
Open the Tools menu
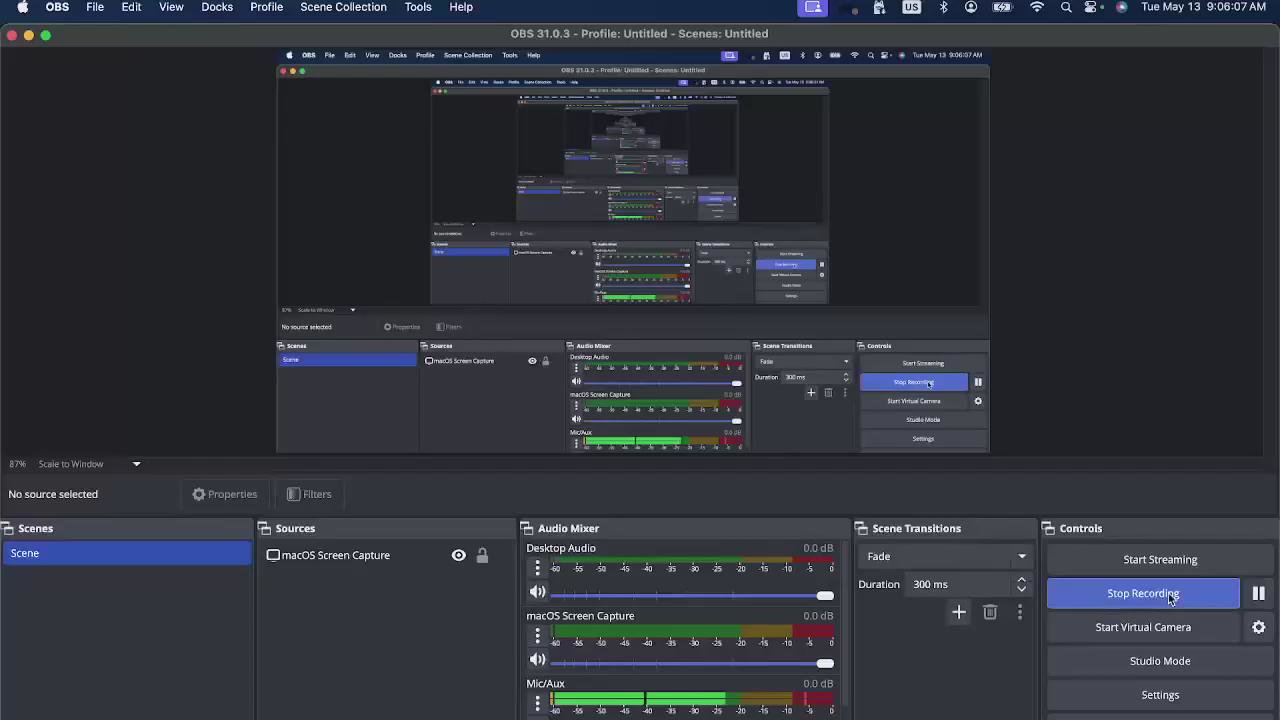click(x=418, y=7)
